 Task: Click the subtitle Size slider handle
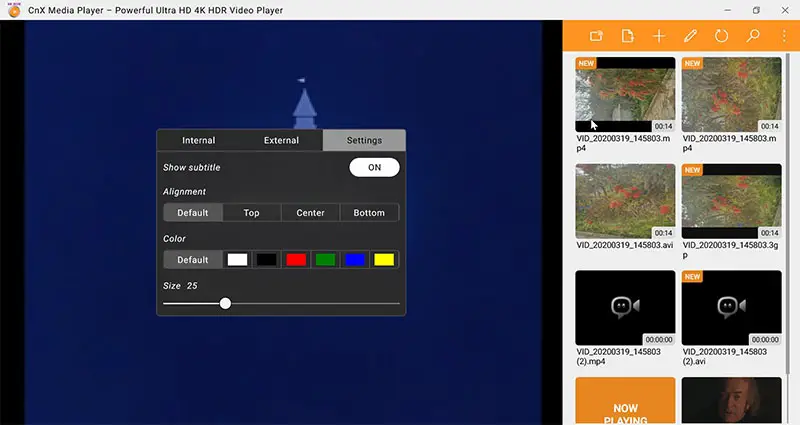click(x=226, y=304)
